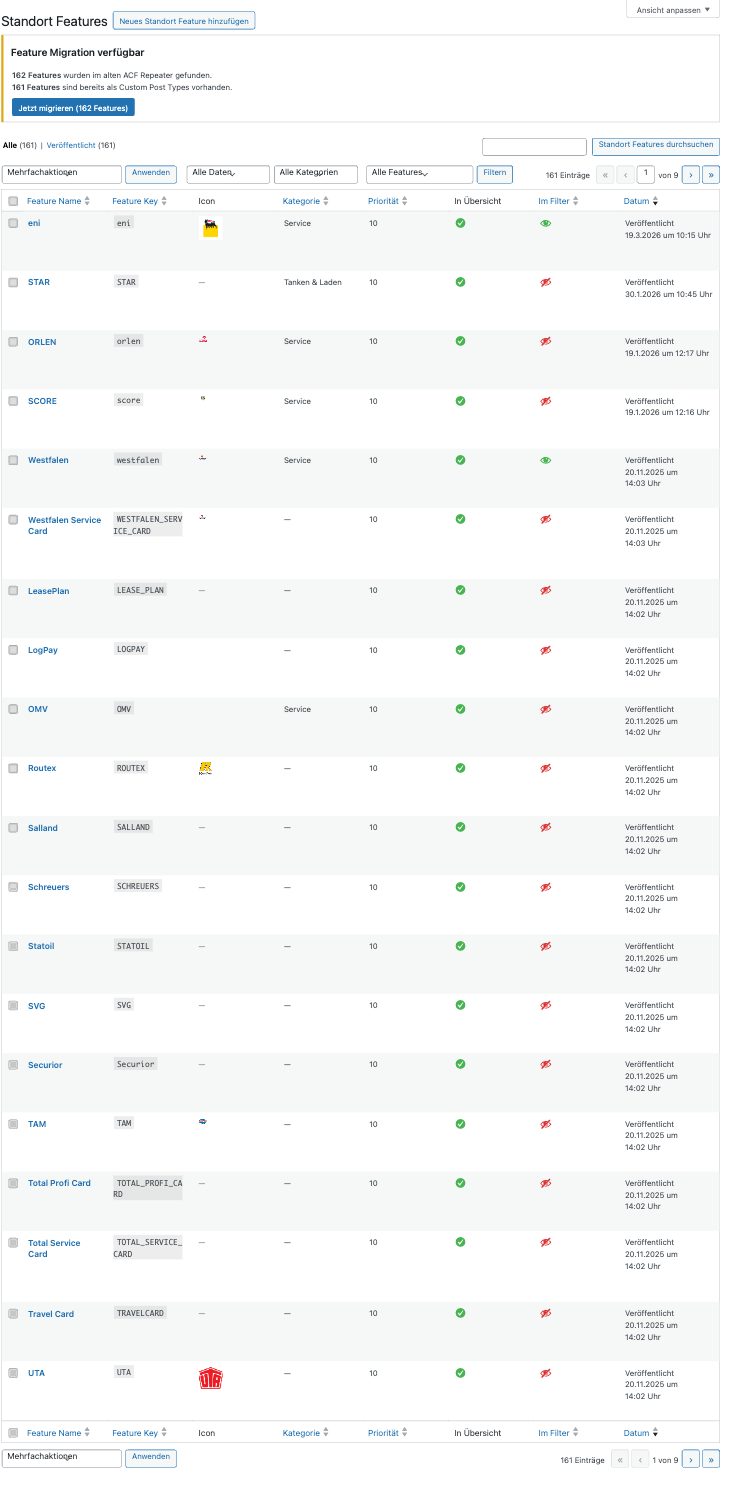Click the Jetzt migrieren (162 Features) button
732x1512 pixels.
(72, 108)
